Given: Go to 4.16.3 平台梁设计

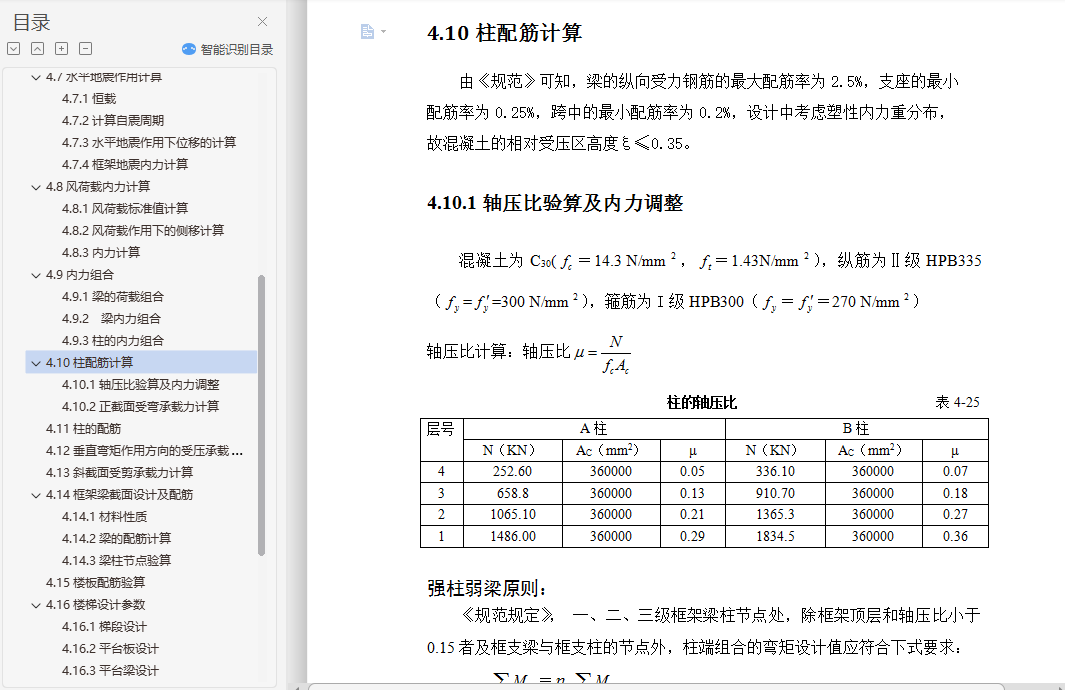Looking at the screenshot, I should (x=110, y=671).
